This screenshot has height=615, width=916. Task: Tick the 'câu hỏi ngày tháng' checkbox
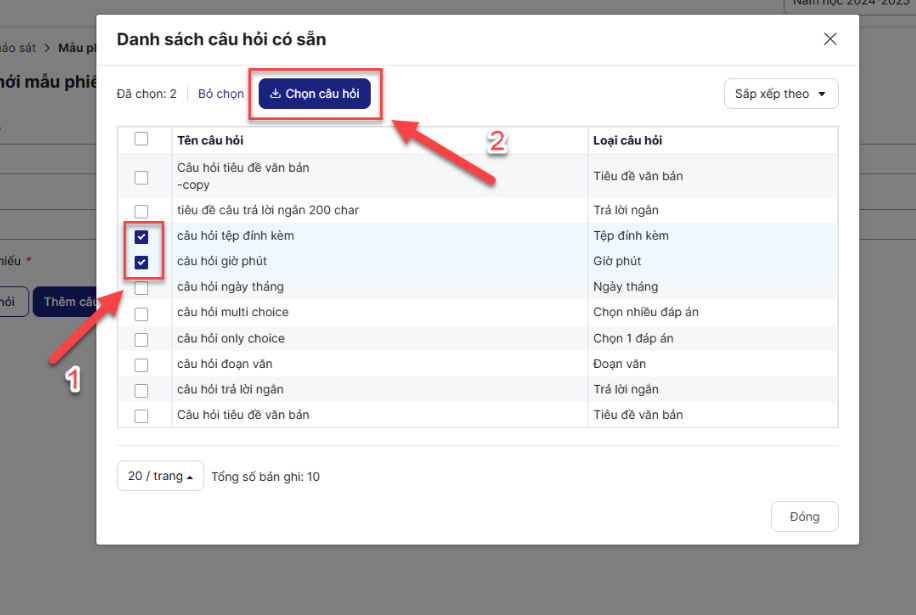coord(141,288)
